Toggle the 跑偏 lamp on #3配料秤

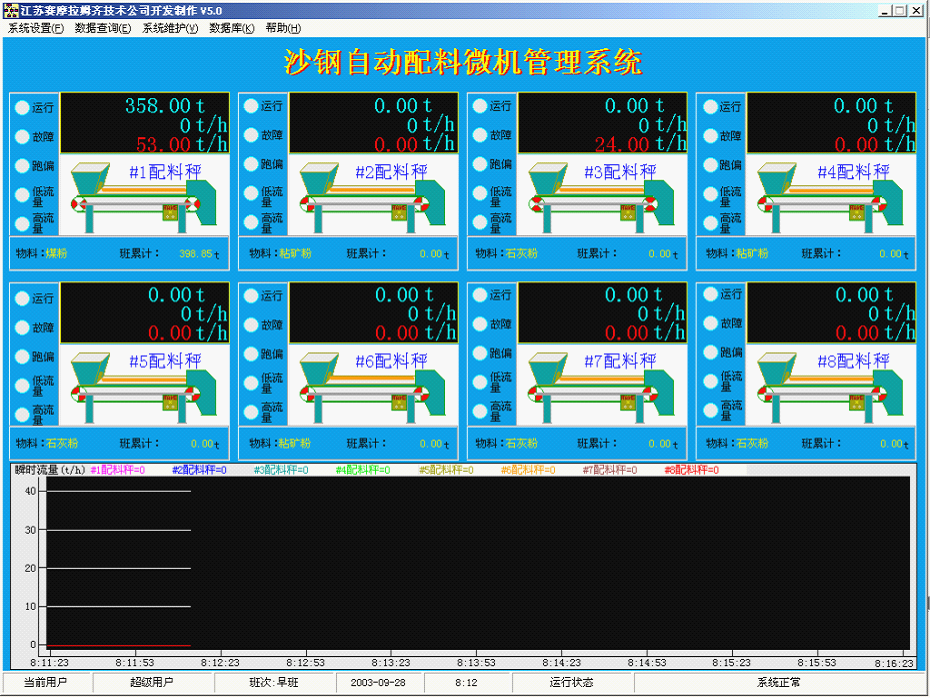[x=479, y=166]
